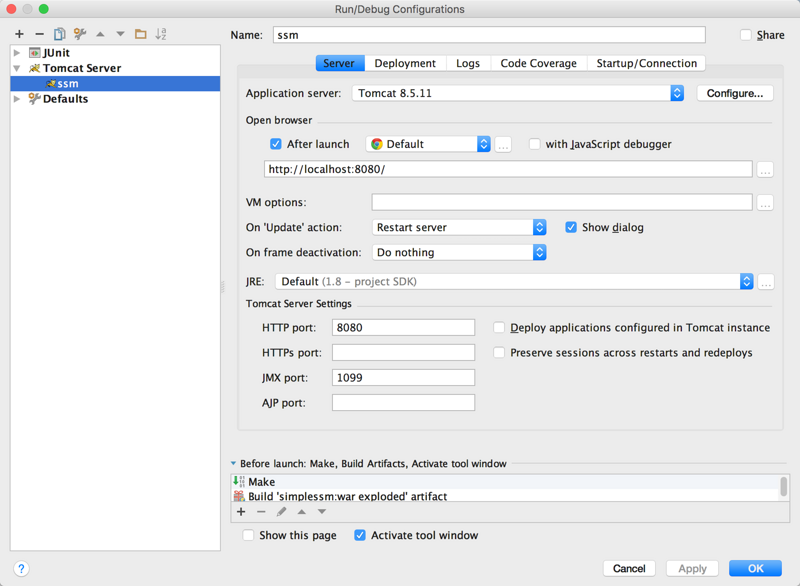Uncheck Activate tool window
The image size is (800, 586).
pyautogui.click(x=360, y=535)
